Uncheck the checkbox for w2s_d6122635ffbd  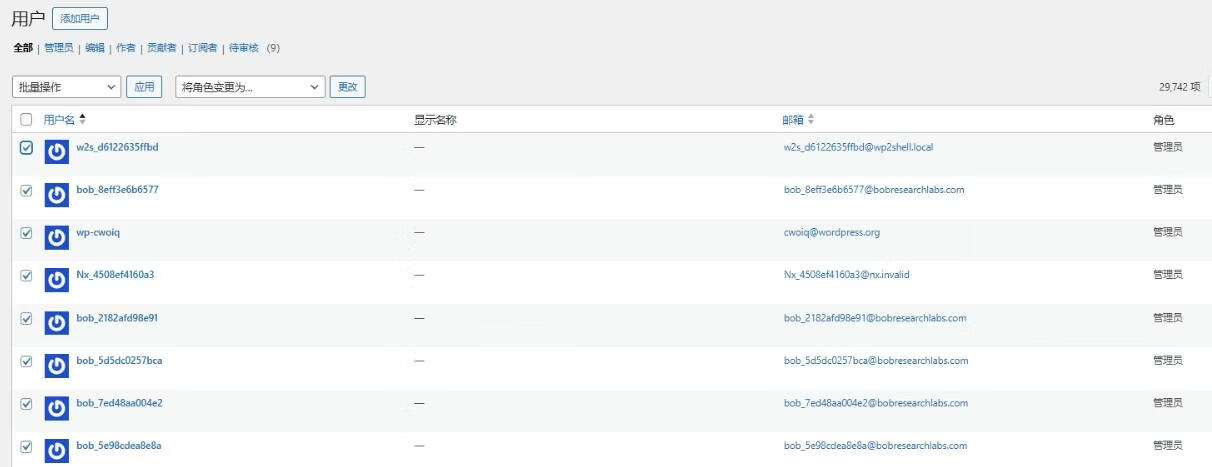coord(26,148)
